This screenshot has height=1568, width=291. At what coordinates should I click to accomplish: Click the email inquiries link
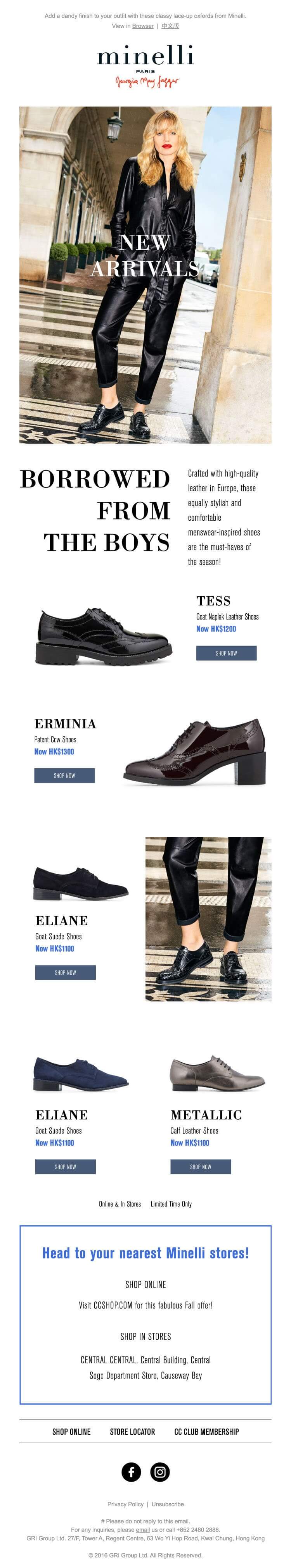point(143,1529)
